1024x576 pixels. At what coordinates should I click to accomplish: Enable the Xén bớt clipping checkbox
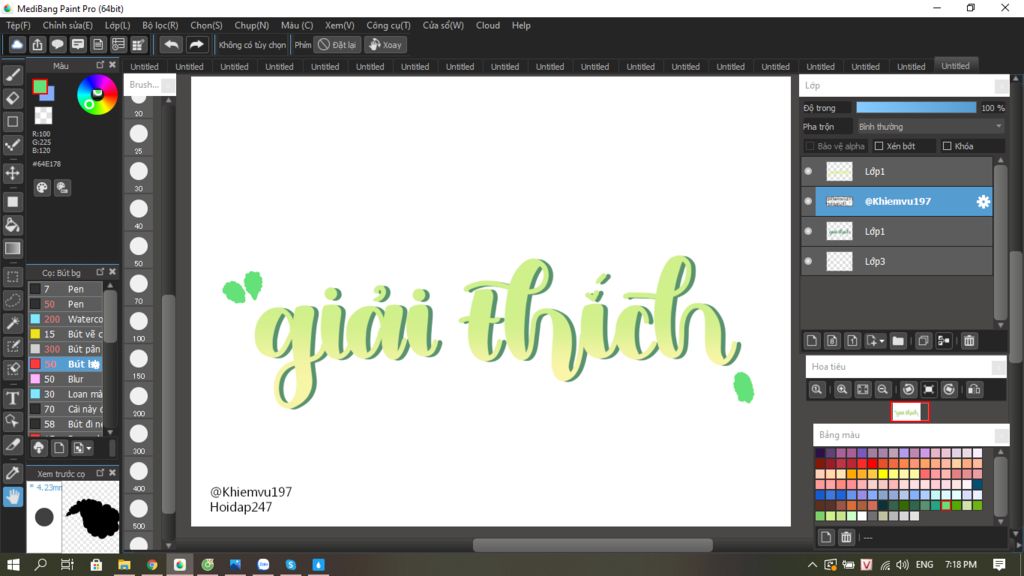(x=879, y=146)
